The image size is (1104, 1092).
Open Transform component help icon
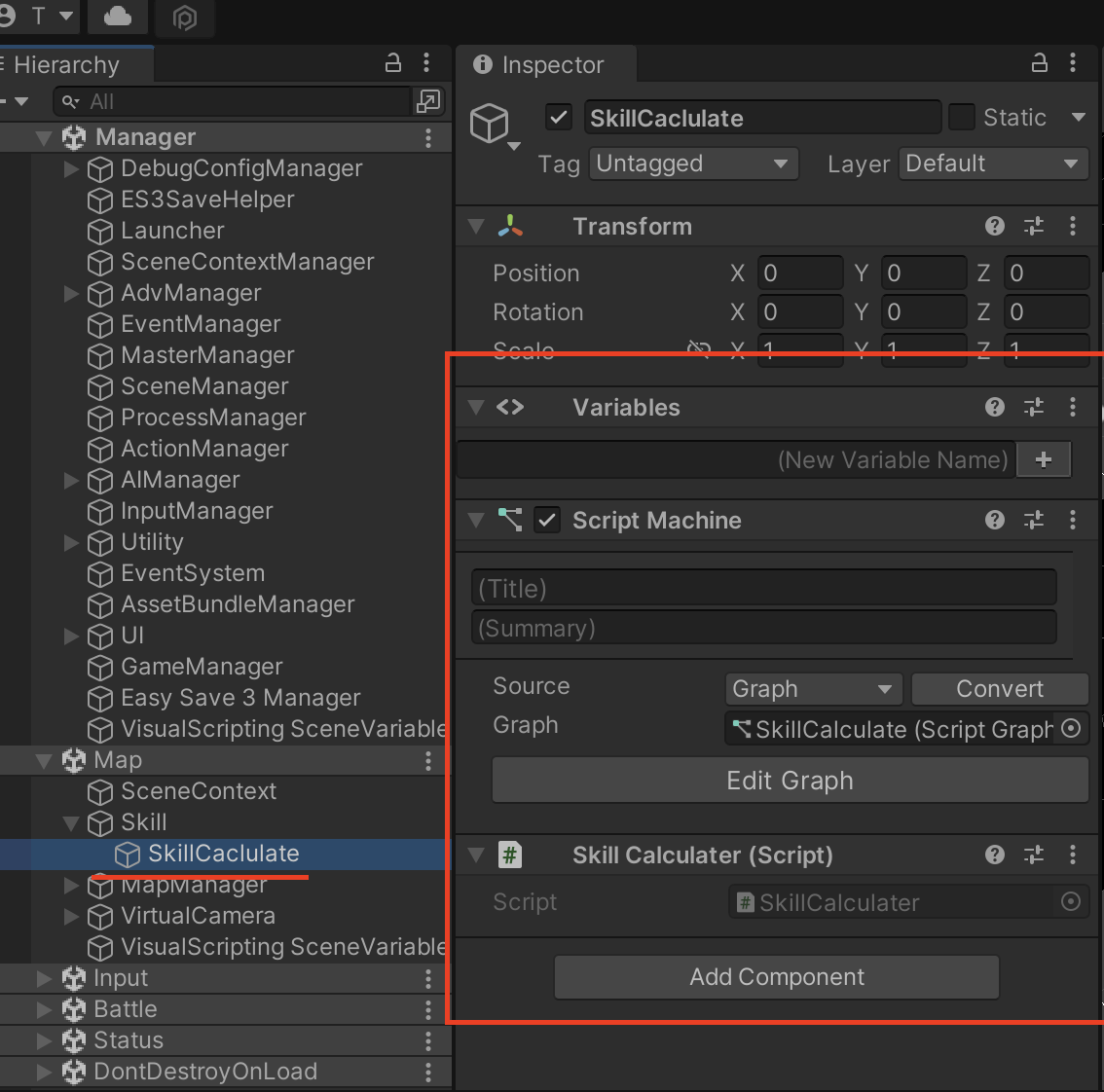994,226
